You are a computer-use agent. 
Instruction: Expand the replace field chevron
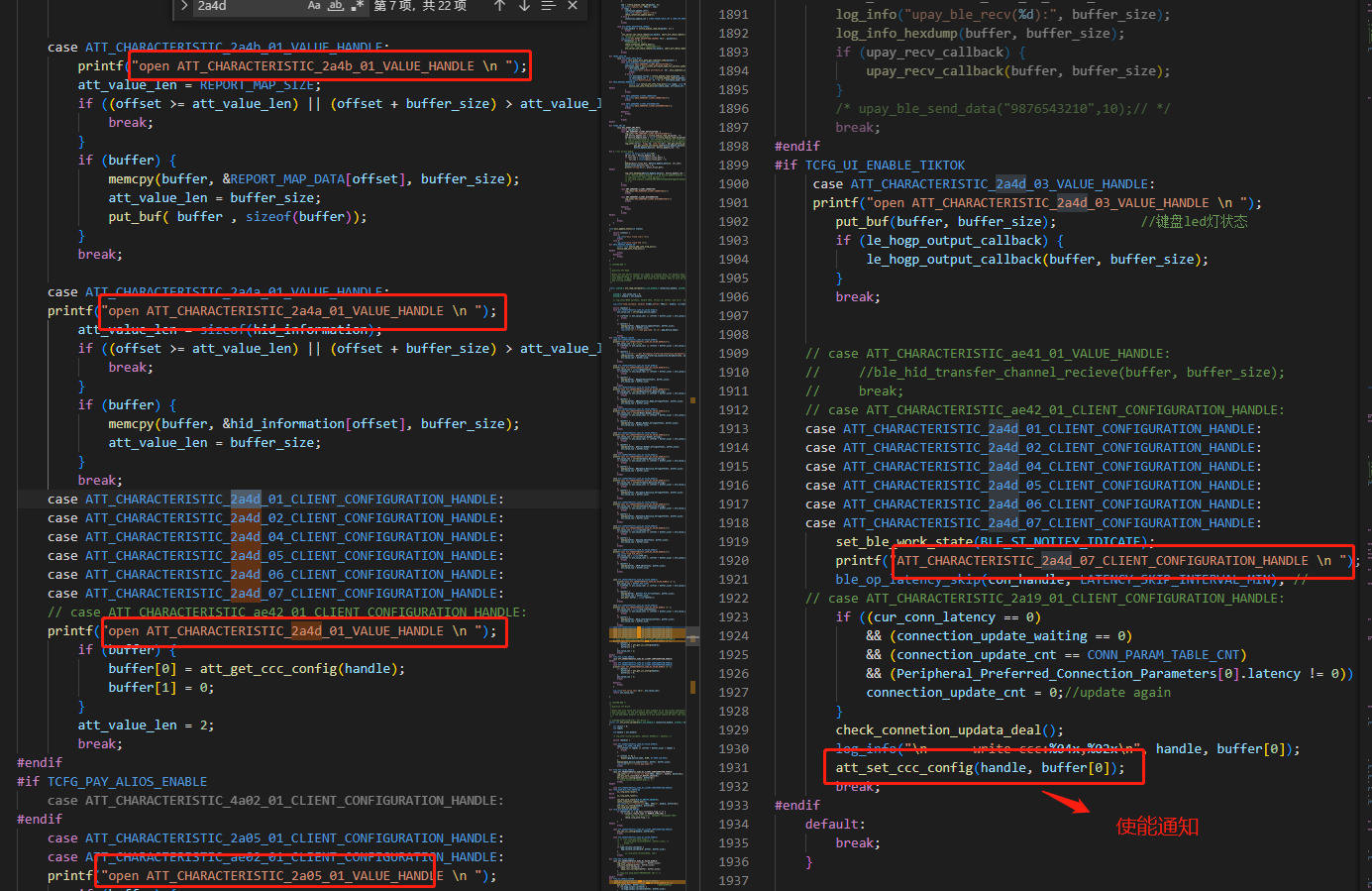coord(184,6)
